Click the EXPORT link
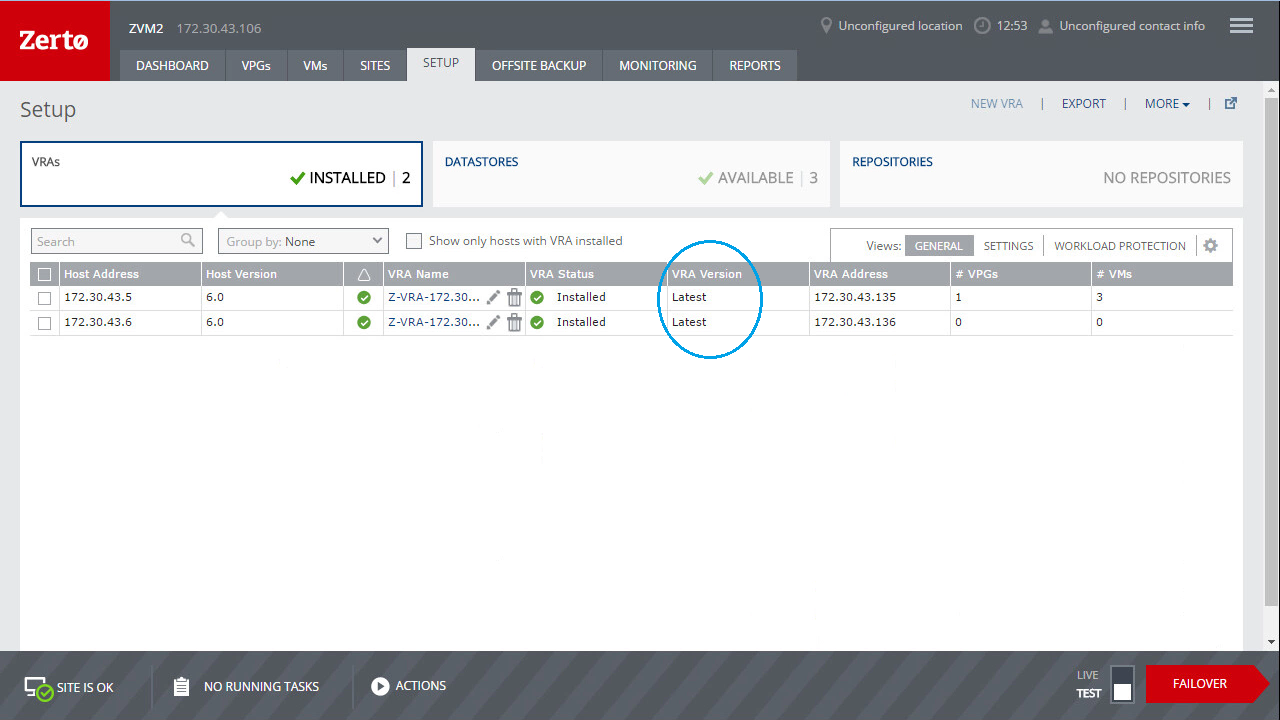Viewport: 1280px width, 720px height. (x=1083, y=104)
